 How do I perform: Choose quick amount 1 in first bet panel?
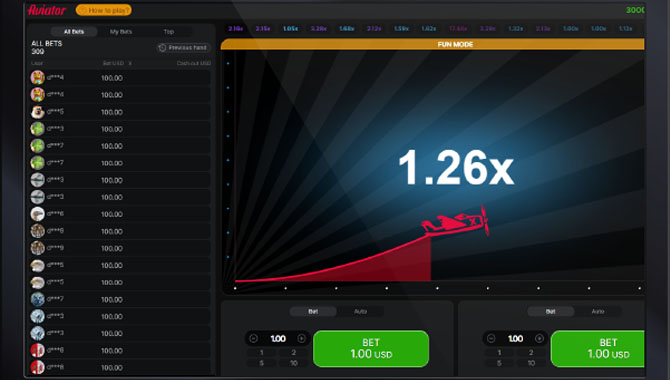pyautogui.click(x=262, y=353)
